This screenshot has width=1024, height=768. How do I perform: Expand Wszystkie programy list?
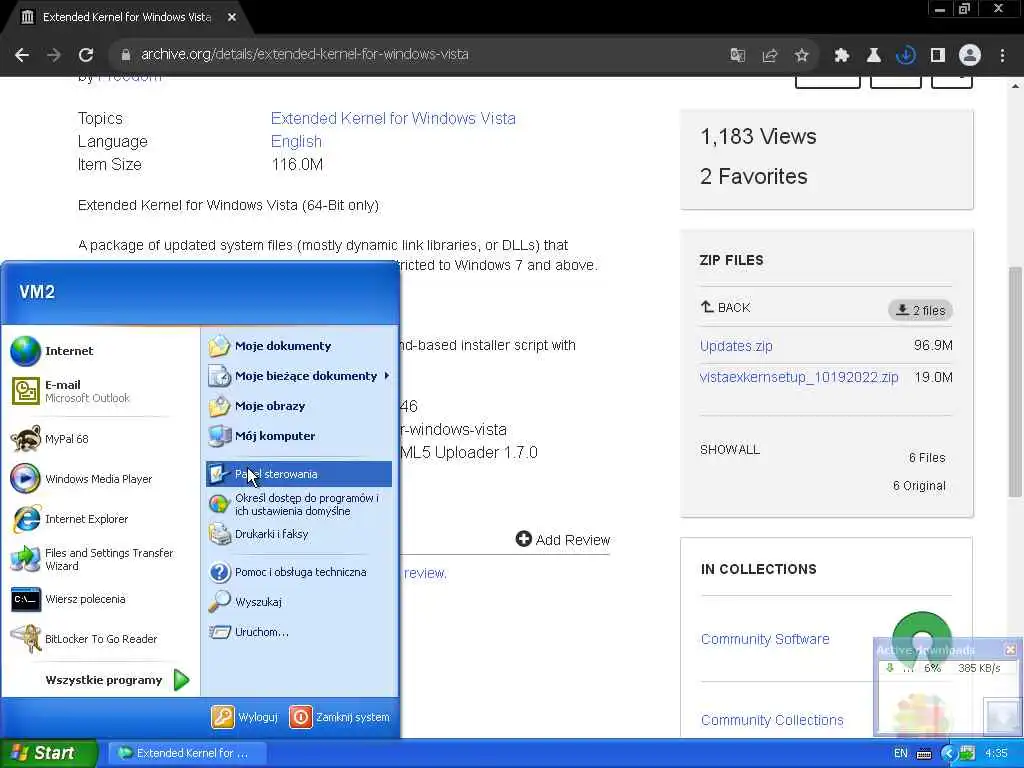tap(116, 680)
